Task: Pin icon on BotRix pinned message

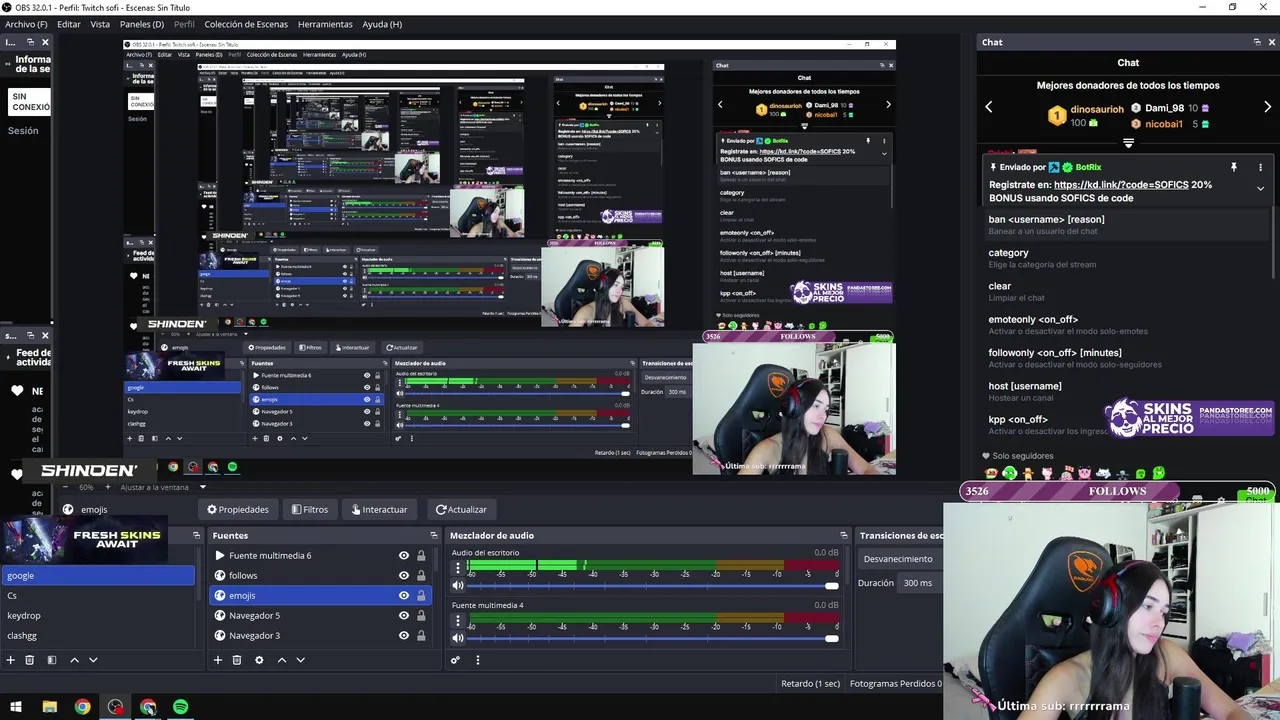Action: [1234, 167]
